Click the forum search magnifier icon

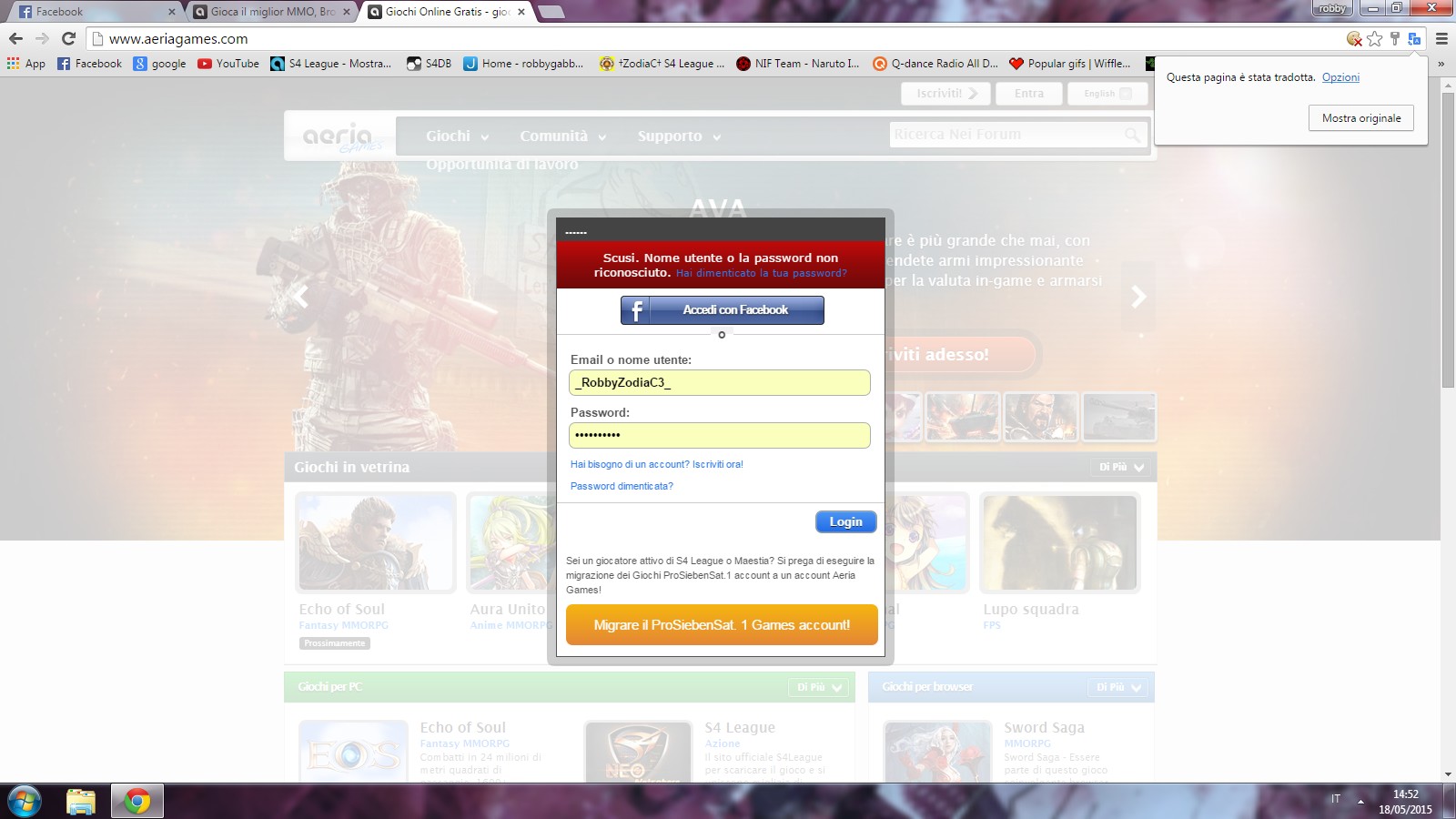[1132, 135]
